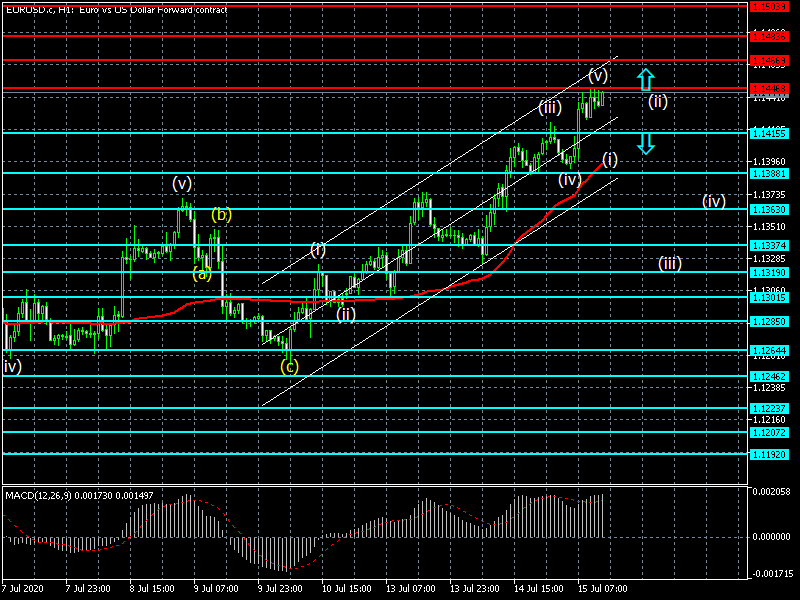Select the EURUSD.c H1 chart title text
The height and width of the screenshot is (600, 800).
click(116, 9)
